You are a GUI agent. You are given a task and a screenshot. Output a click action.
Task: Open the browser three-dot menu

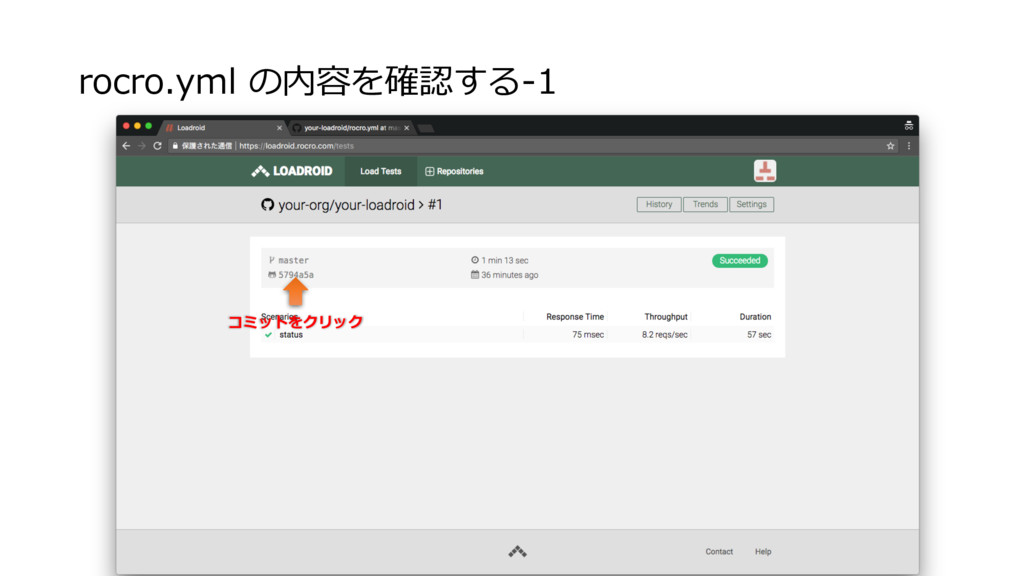908,146
